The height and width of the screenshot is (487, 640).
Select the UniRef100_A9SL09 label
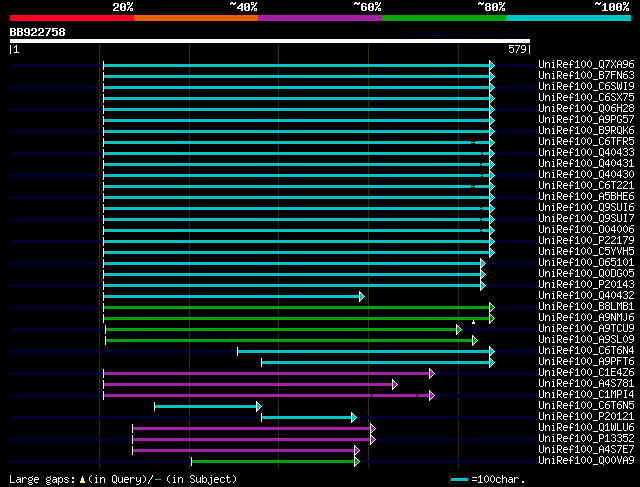(587, 339)
